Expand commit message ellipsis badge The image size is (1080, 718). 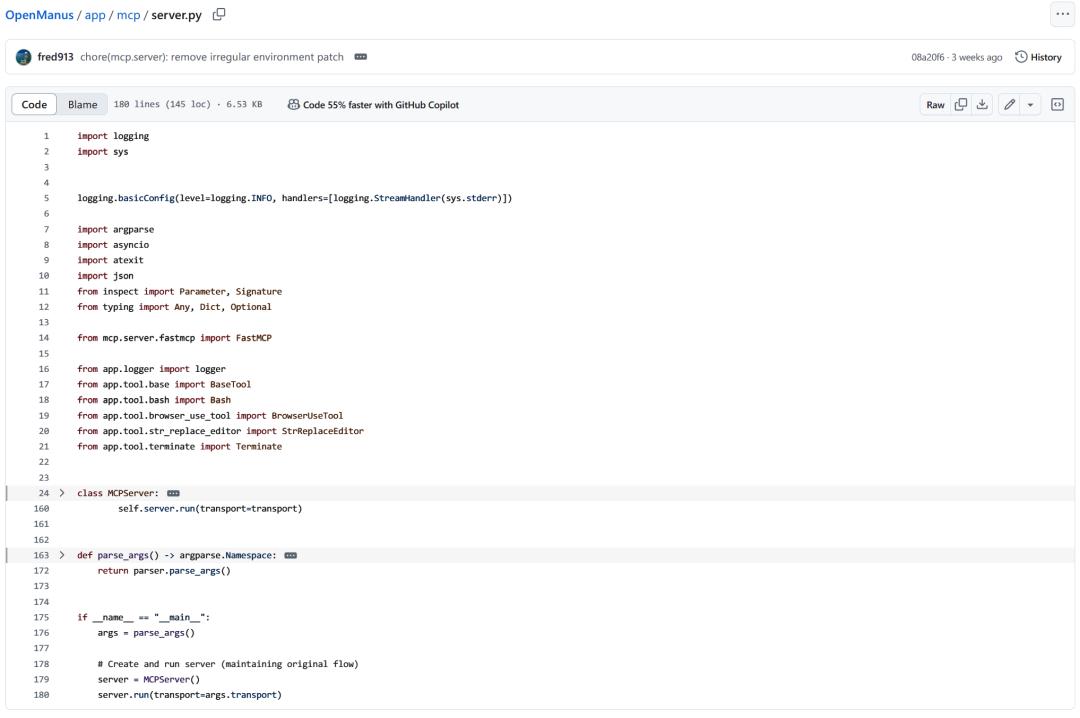click(x=360, y=57)
